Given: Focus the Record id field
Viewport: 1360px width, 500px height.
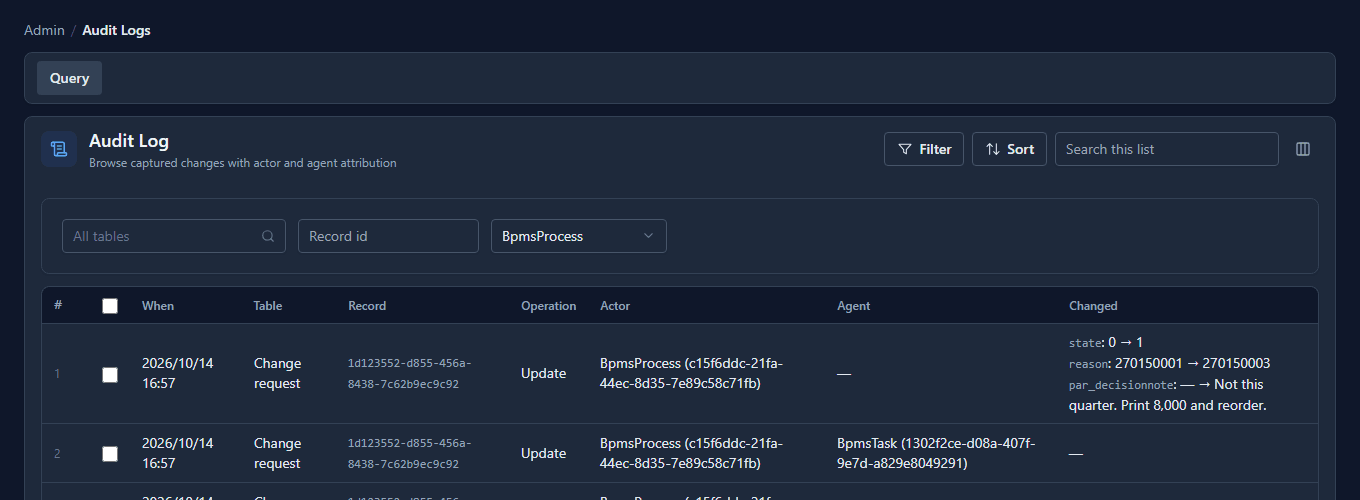Looking at the screenshot, I should [388, 236].
